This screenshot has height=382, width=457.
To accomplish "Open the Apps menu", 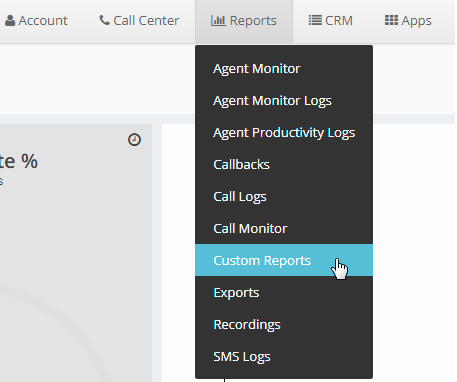I will coord(408,21).
